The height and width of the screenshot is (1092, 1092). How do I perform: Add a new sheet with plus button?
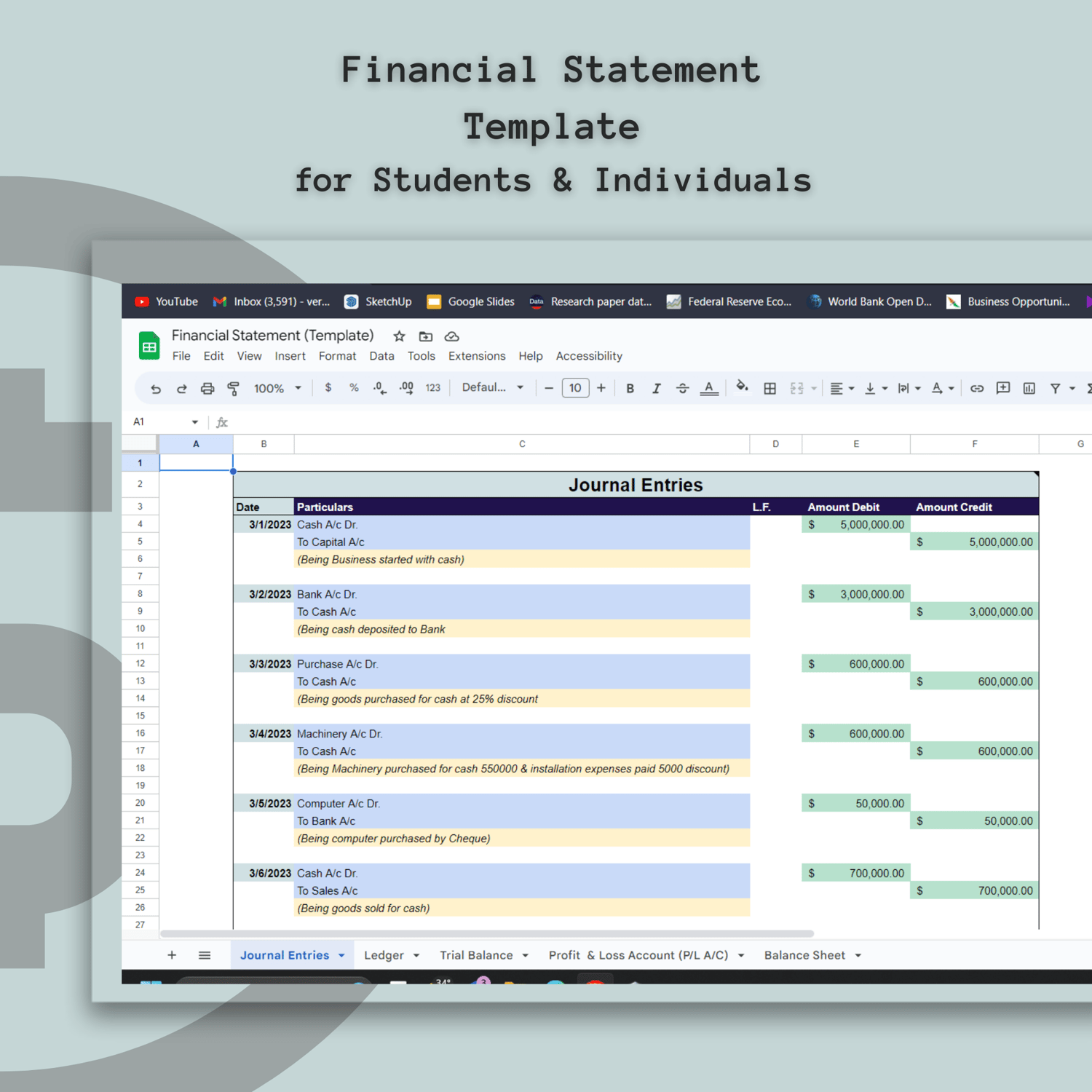point(172,955)
